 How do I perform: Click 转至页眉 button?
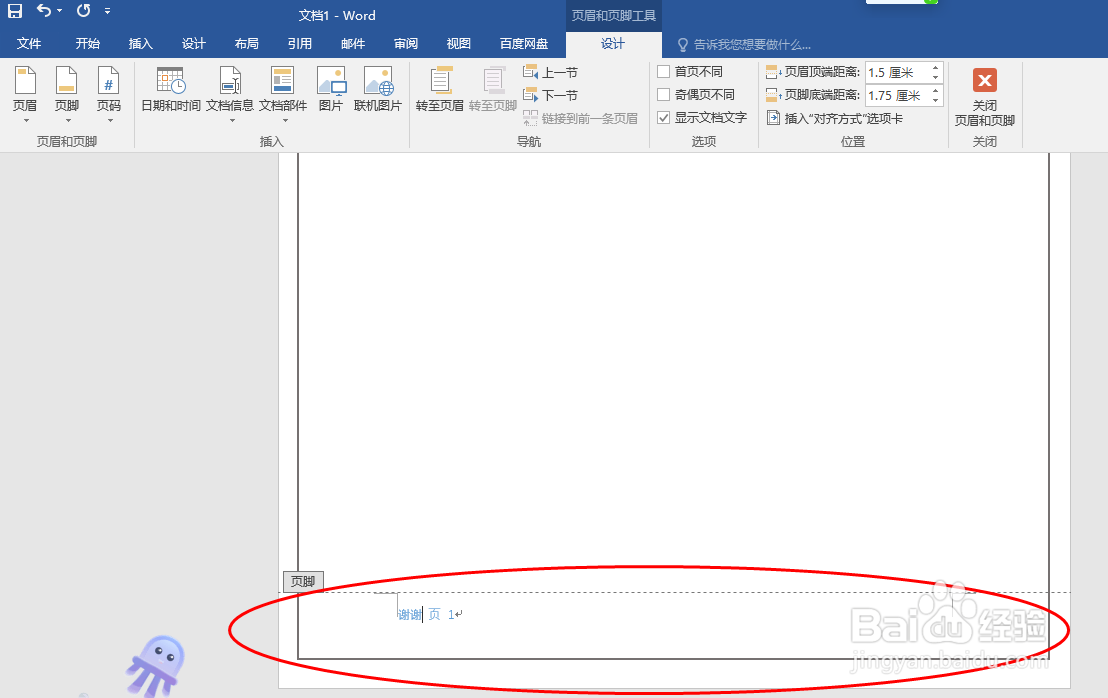[440, 90]
